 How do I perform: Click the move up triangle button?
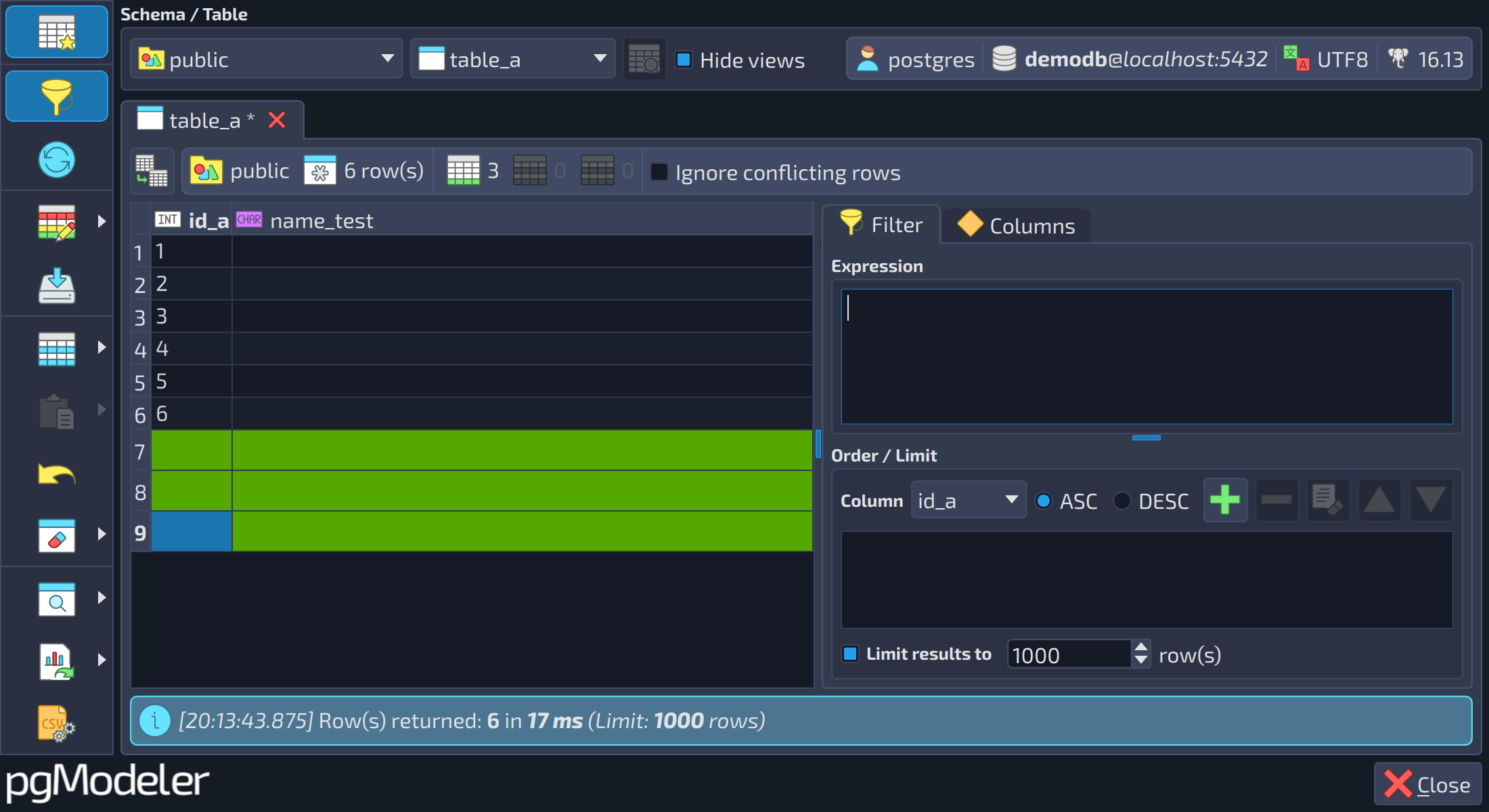tap(1379, 500)
